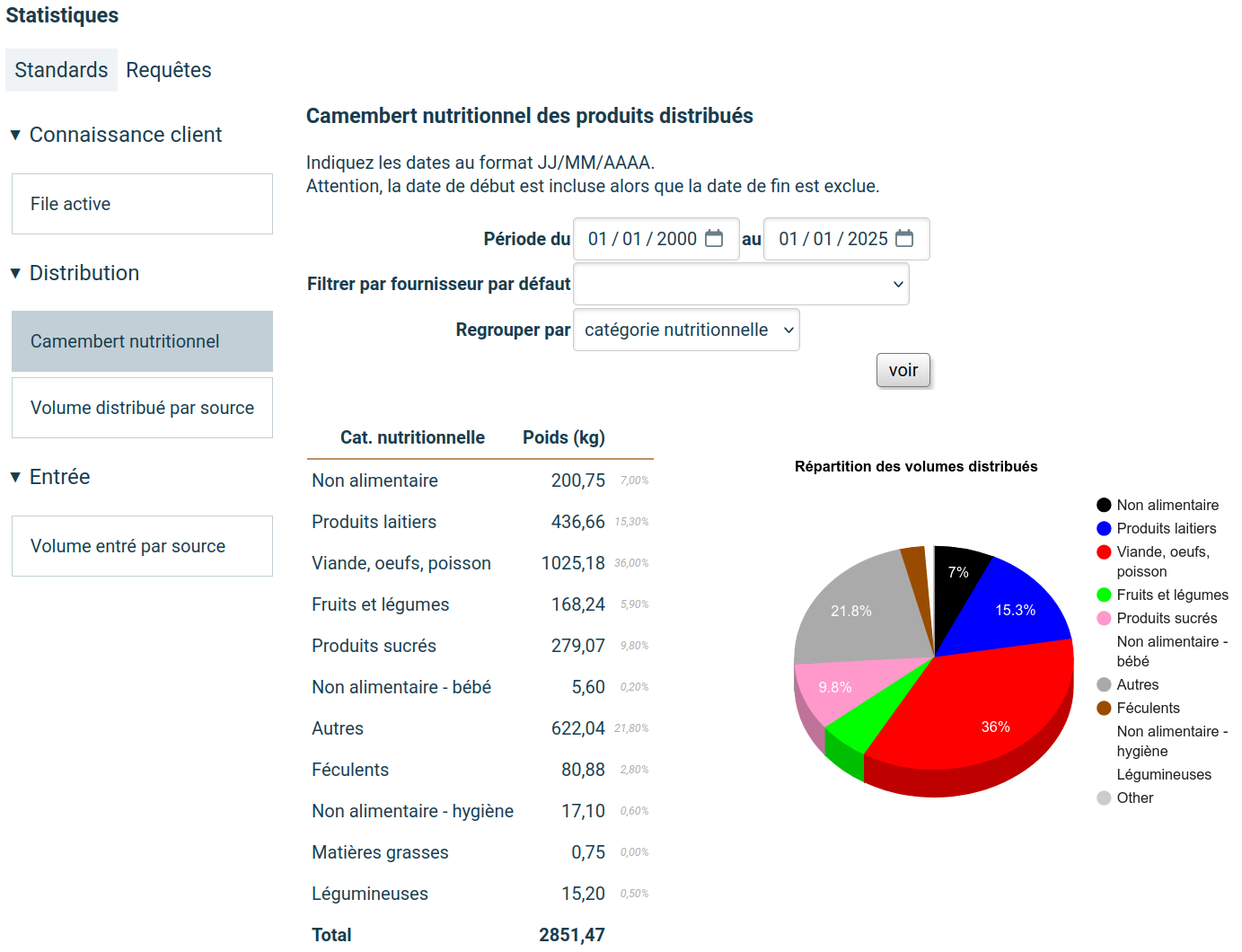Click the pink Produits sucrés legend swatch
The height and width of the screenshot is (952, 1242).
1104,618
